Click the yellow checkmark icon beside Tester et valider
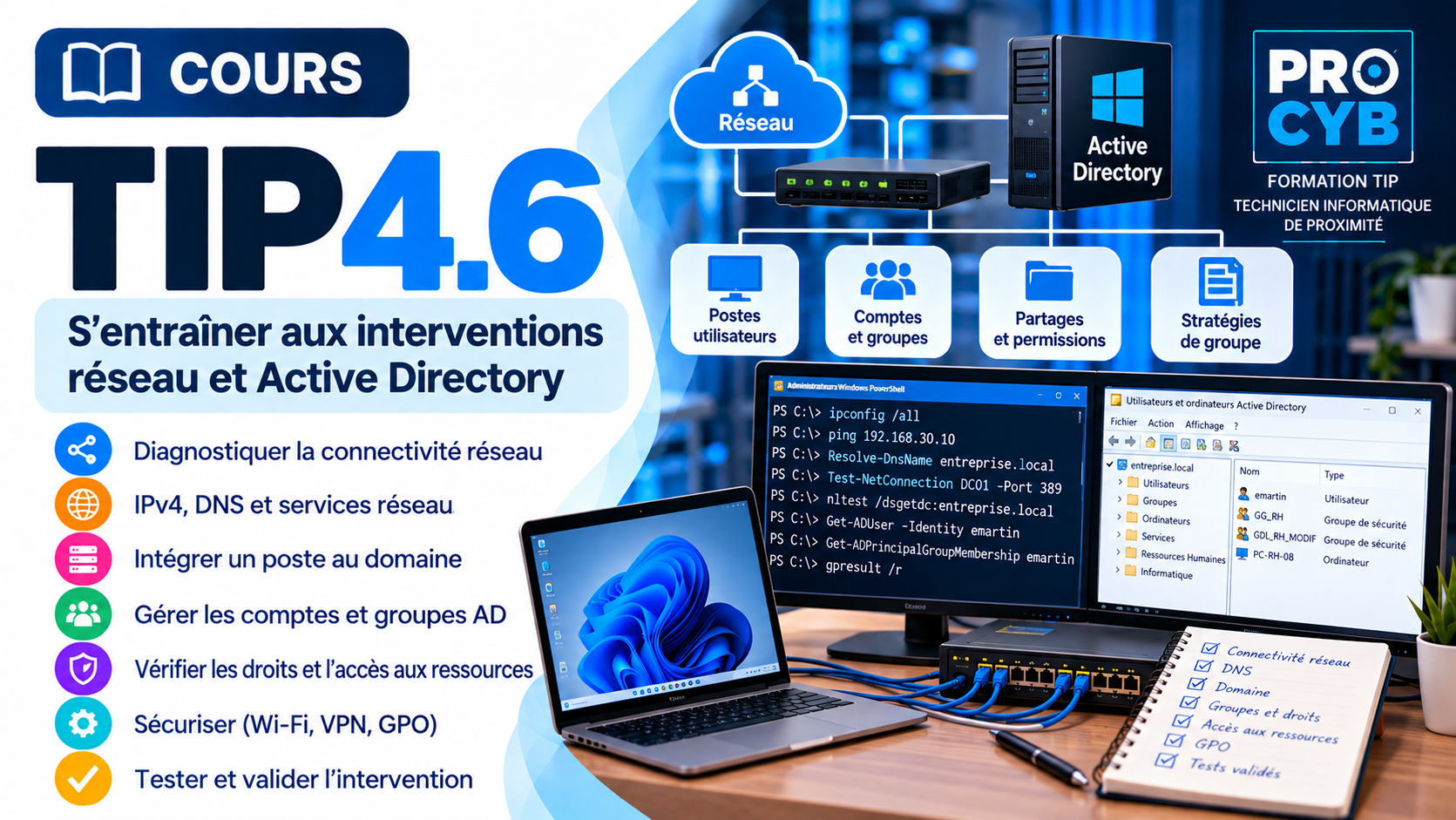This screenshot has height=820, width=1456. (x=83, y=778)
